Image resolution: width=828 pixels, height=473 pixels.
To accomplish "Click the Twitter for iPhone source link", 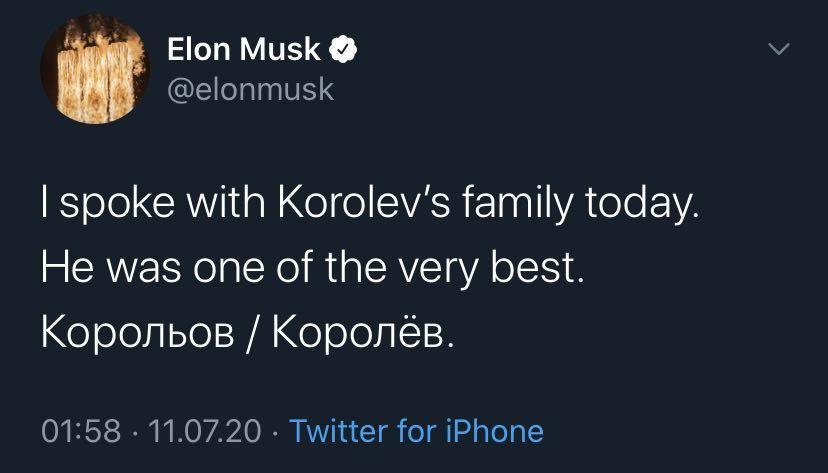I will (x=416, y=431).
